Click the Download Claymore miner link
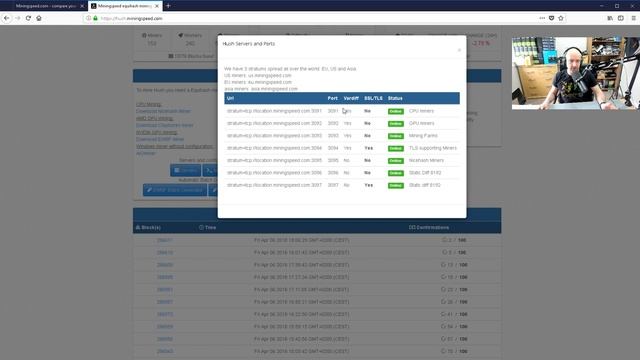Image resolution: width=640 pixels, height=360 pixels. 164,125
